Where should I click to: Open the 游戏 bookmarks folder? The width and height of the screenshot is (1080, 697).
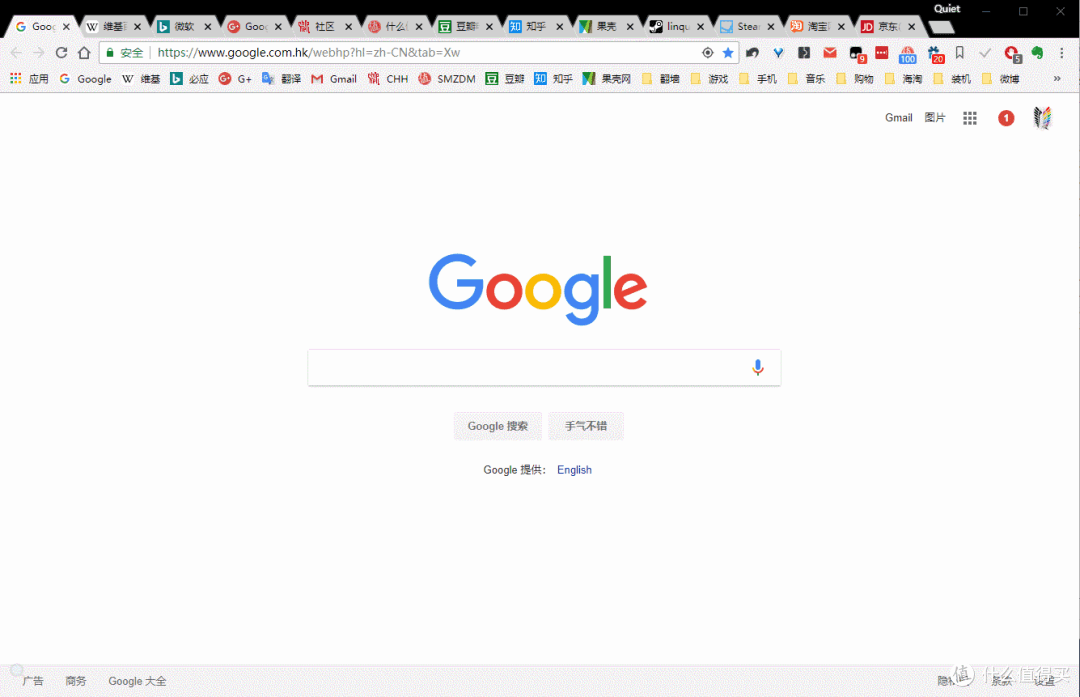[x=709, y=79]
